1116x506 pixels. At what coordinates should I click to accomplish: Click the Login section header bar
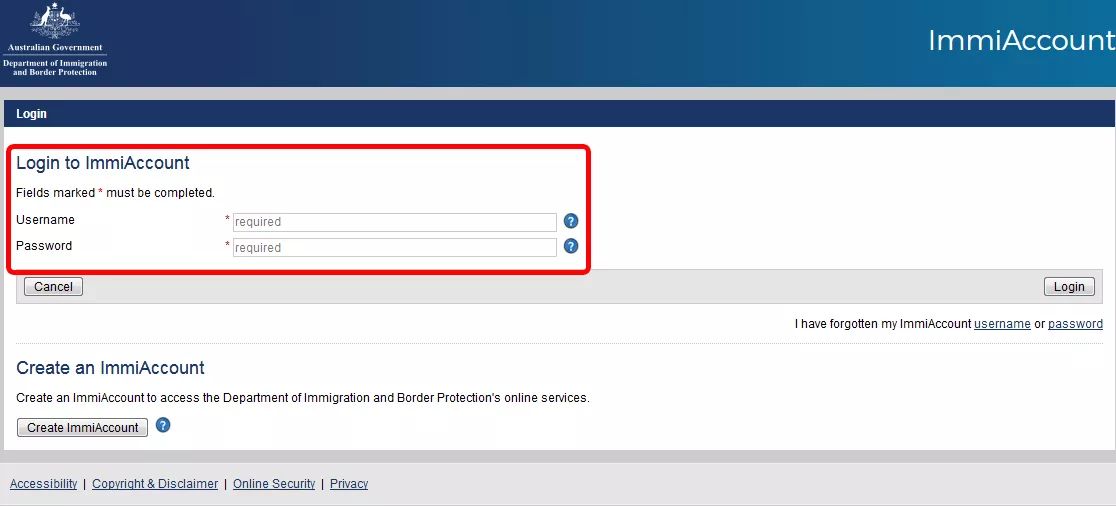pos(558,114)
